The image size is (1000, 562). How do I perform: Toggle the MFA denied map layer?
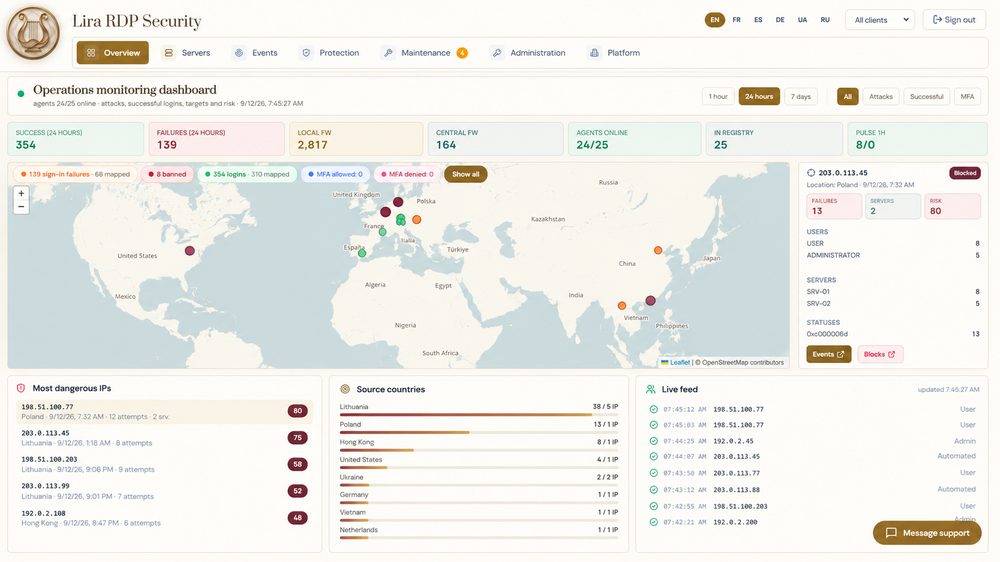[x=407, y=174]
